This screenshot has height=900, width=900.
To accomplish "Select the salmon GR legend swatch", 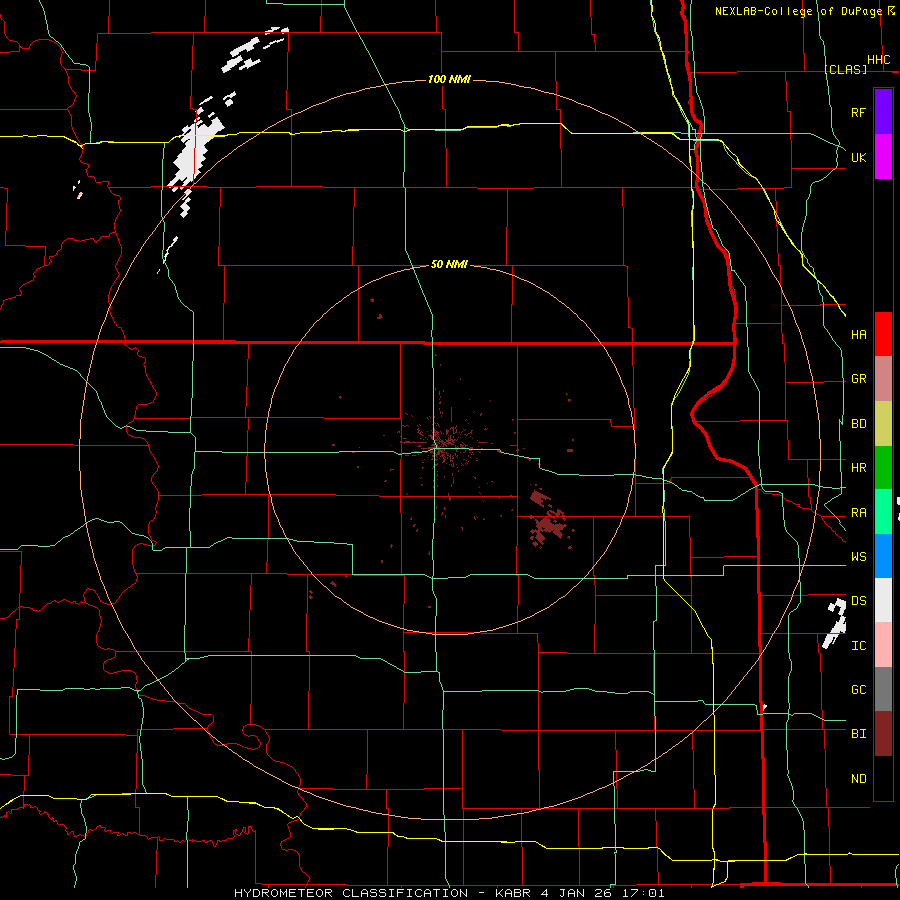I will coord(883,378).
